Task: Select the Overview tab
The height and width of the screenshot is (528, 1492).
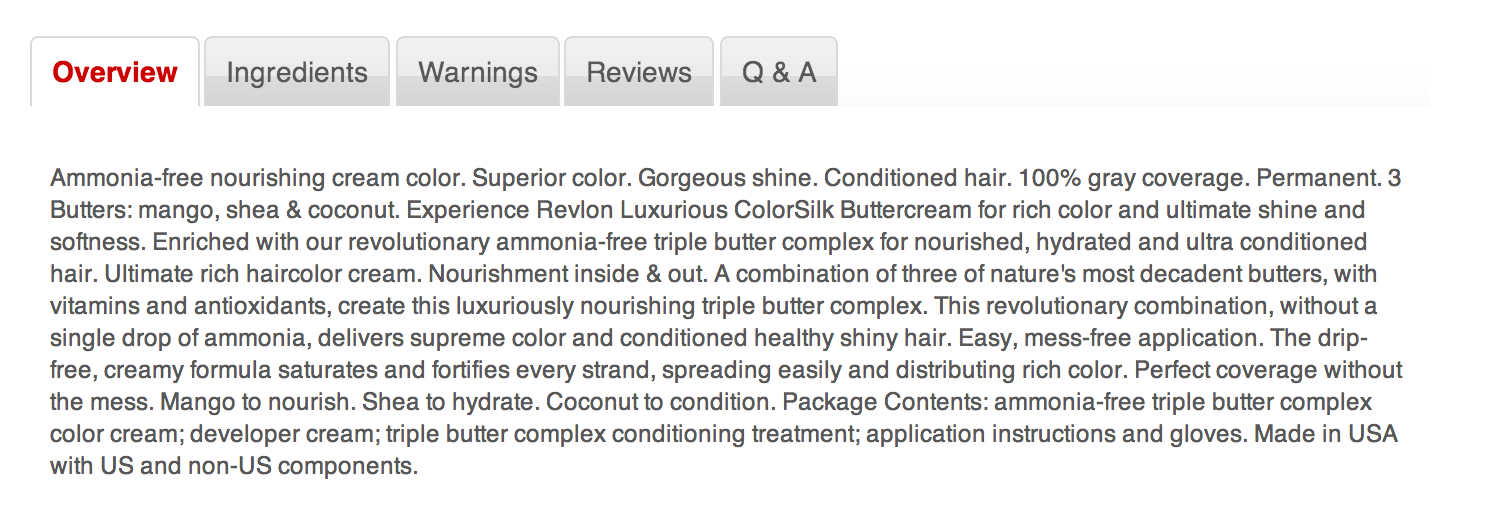Action: point(115,72)
